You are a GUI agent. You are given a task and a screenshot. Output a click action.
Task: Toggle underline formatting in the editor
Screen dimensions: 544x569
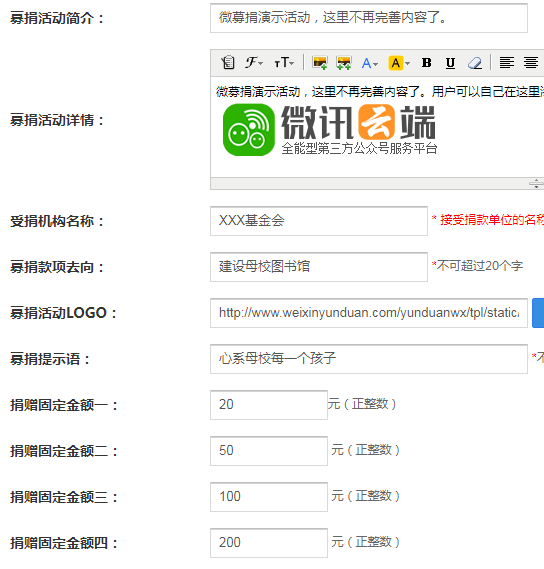pos(450,63)
